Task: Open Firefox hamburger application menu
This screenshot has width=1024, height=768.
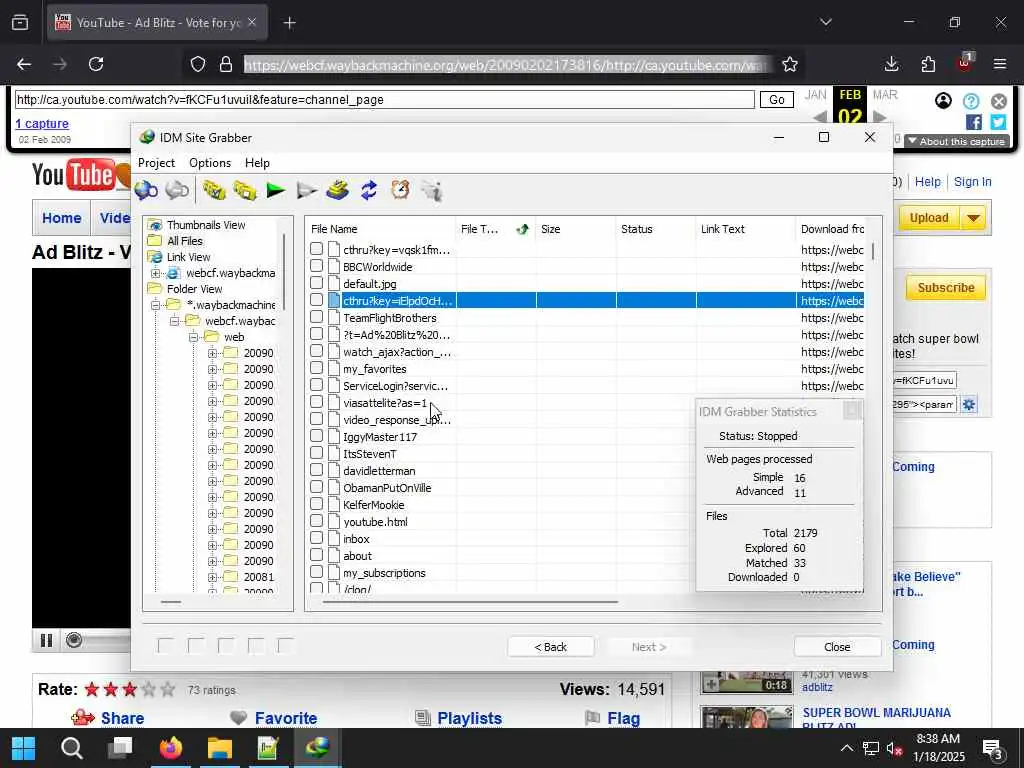Action: (1000, 64)
